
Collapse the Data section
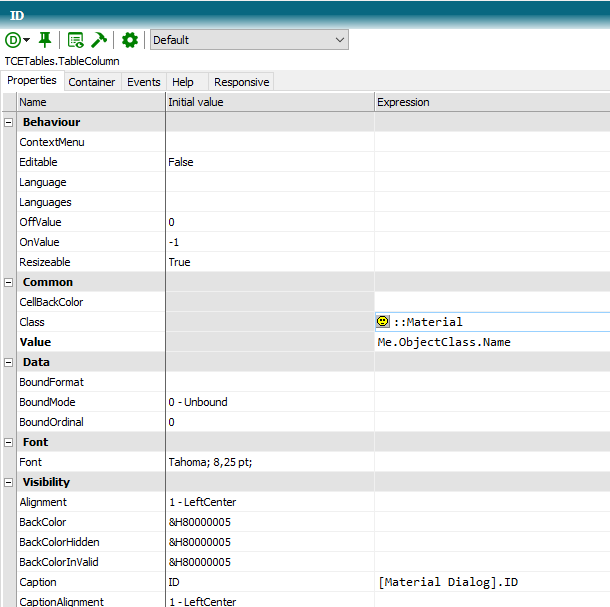(9, 362)
